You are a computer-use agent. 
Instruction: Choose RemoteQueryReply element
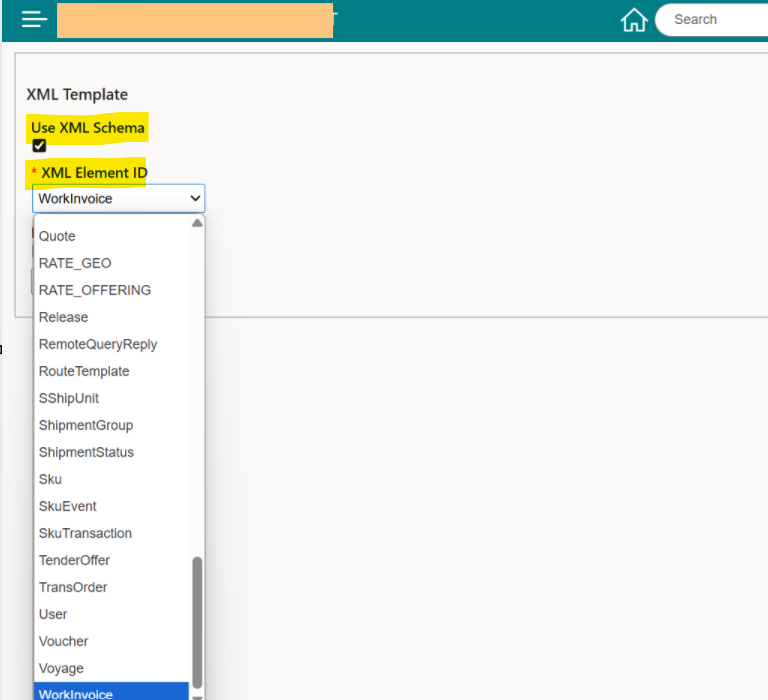coord(111,344)
